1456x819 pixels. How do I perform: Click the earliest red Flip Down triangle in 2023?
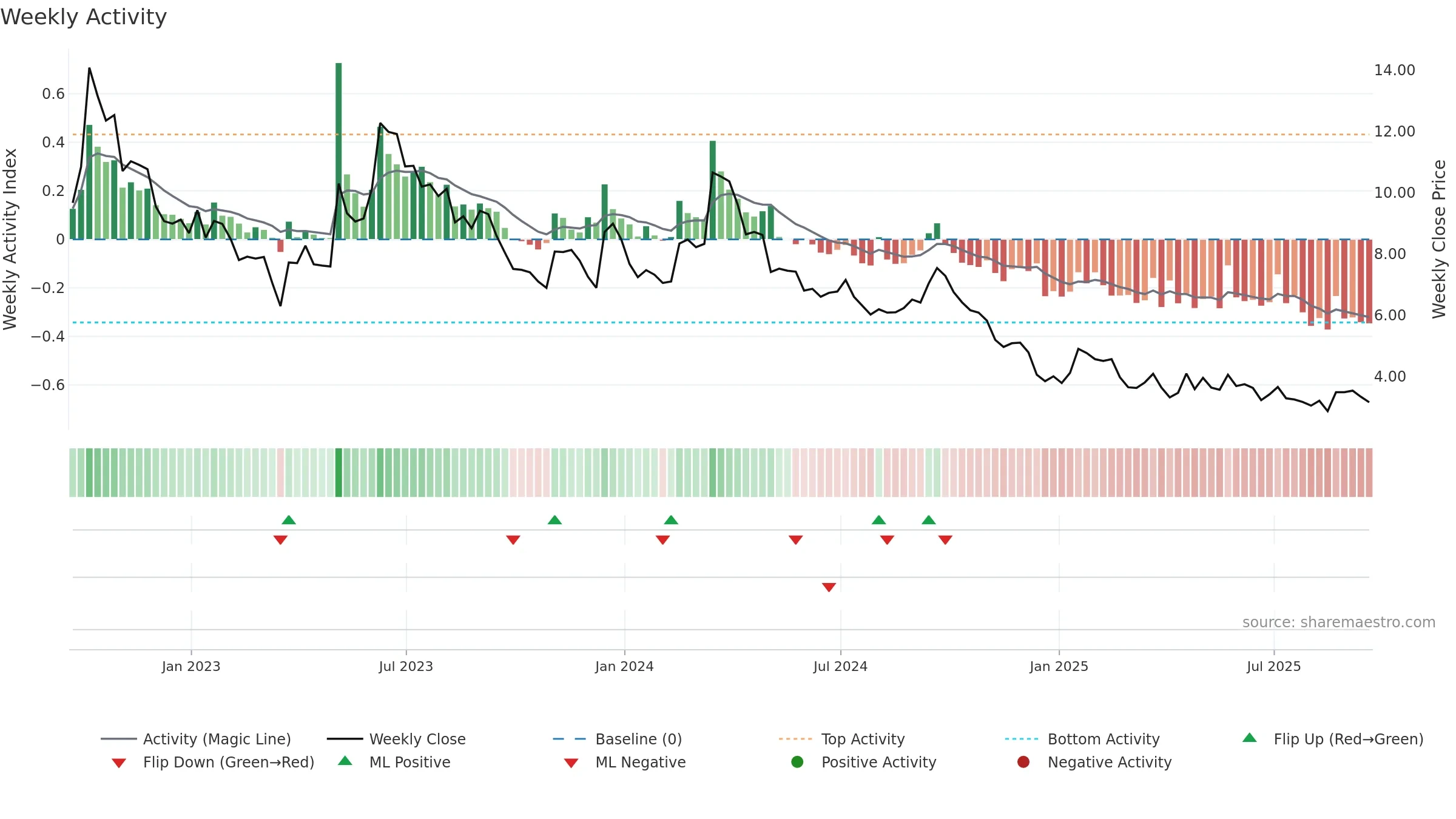tap(280, 540)
